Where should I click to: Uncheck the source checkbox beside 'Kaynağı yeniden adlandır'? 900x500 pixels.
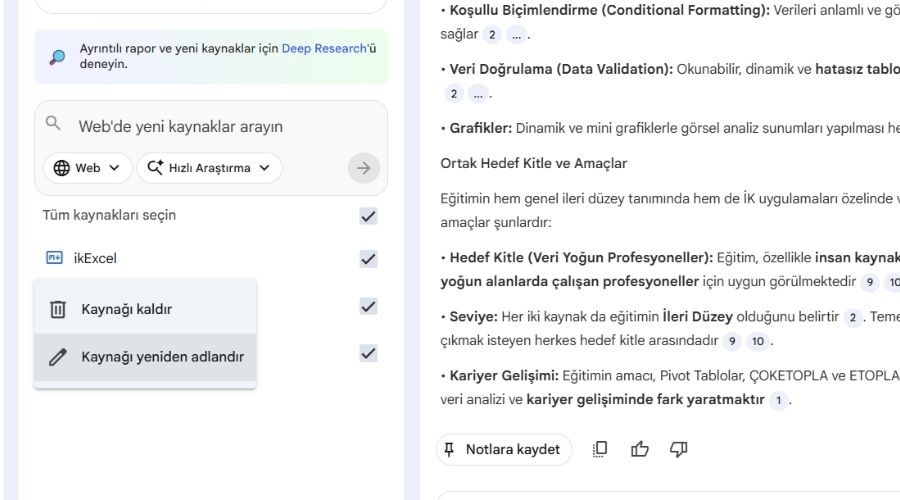368,352
